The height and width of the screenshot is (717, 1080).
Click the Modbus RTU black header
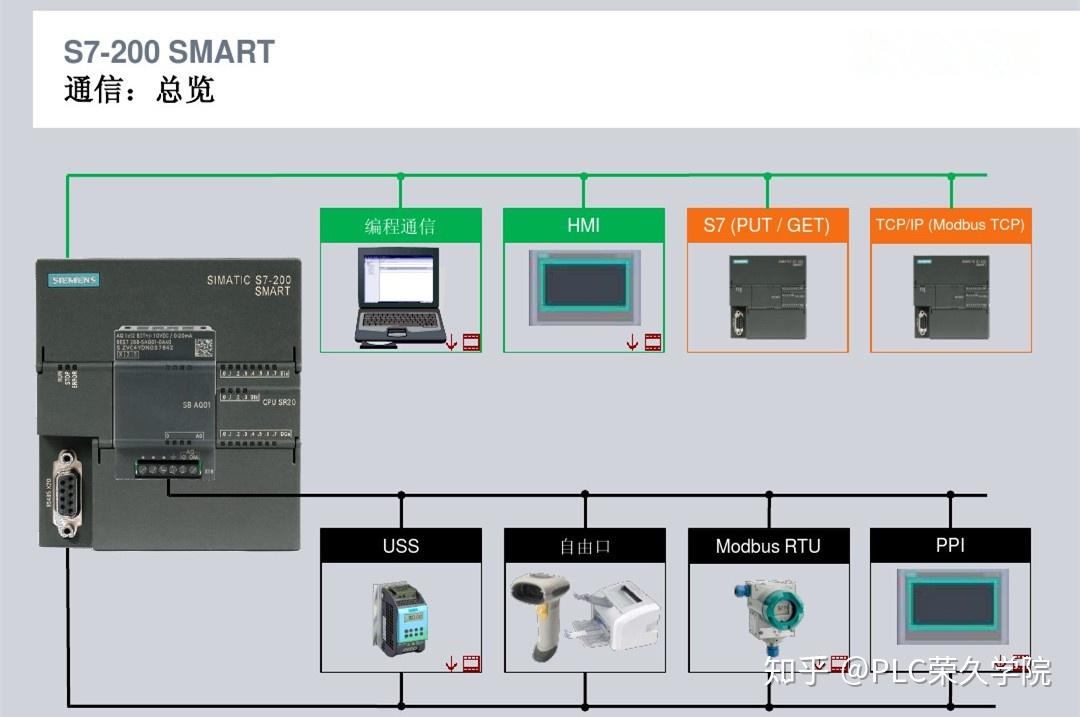point(769,545)
